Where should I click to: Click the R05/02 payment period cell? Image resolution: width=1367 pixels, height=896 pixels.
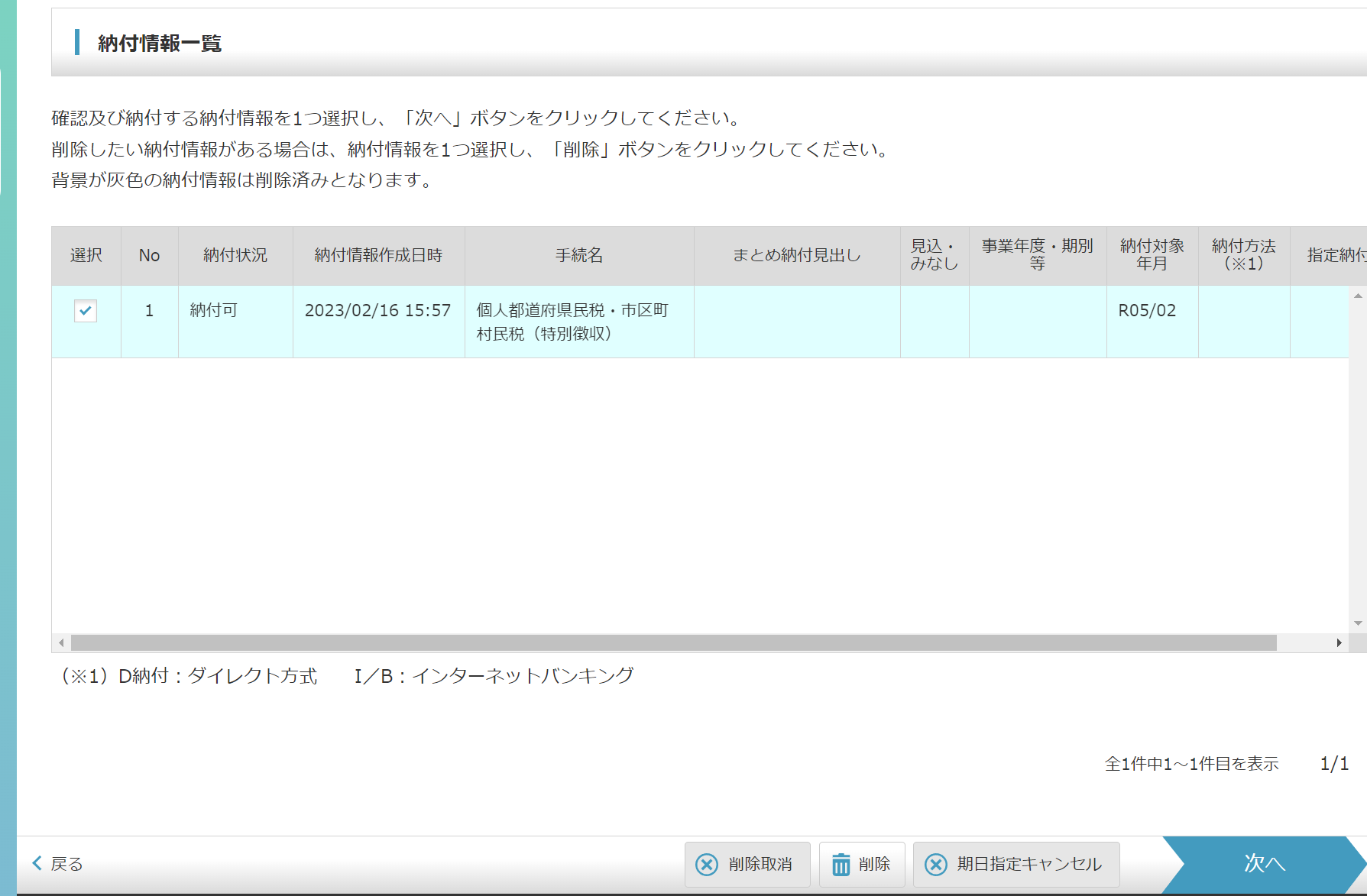(x=1147, y=310)
